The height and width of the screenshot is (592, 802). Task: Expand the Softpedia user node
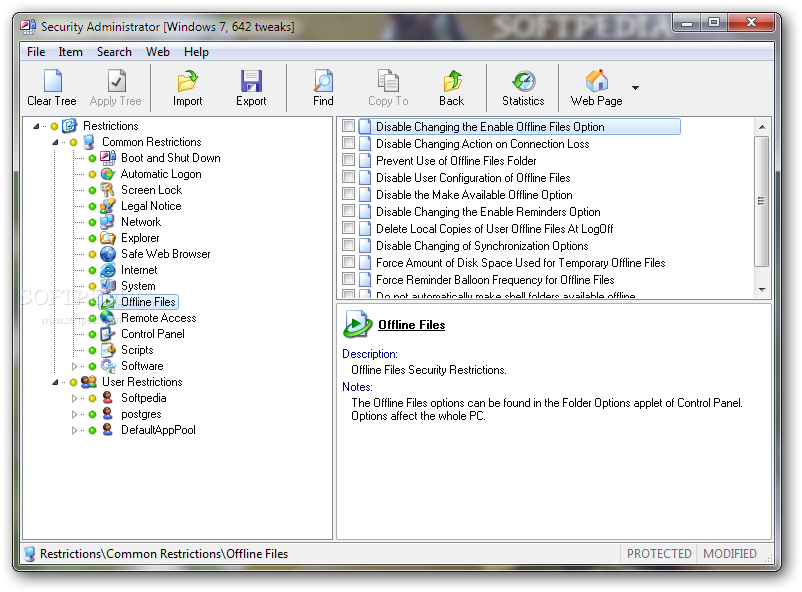[74, 398]
